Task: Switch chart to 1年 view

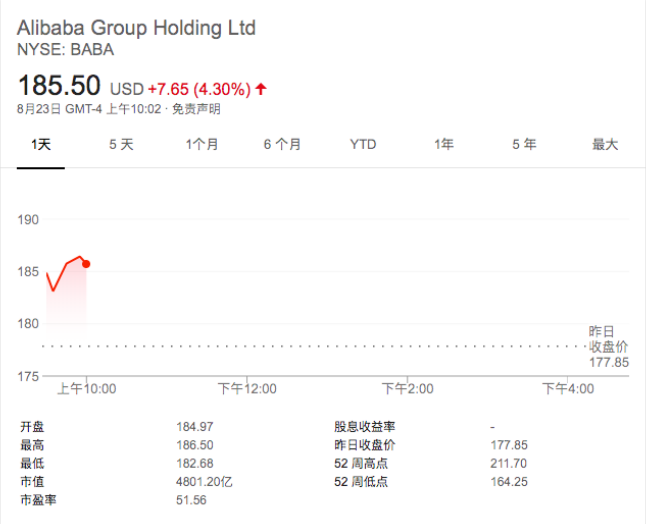Action: (x=444, y=145)
